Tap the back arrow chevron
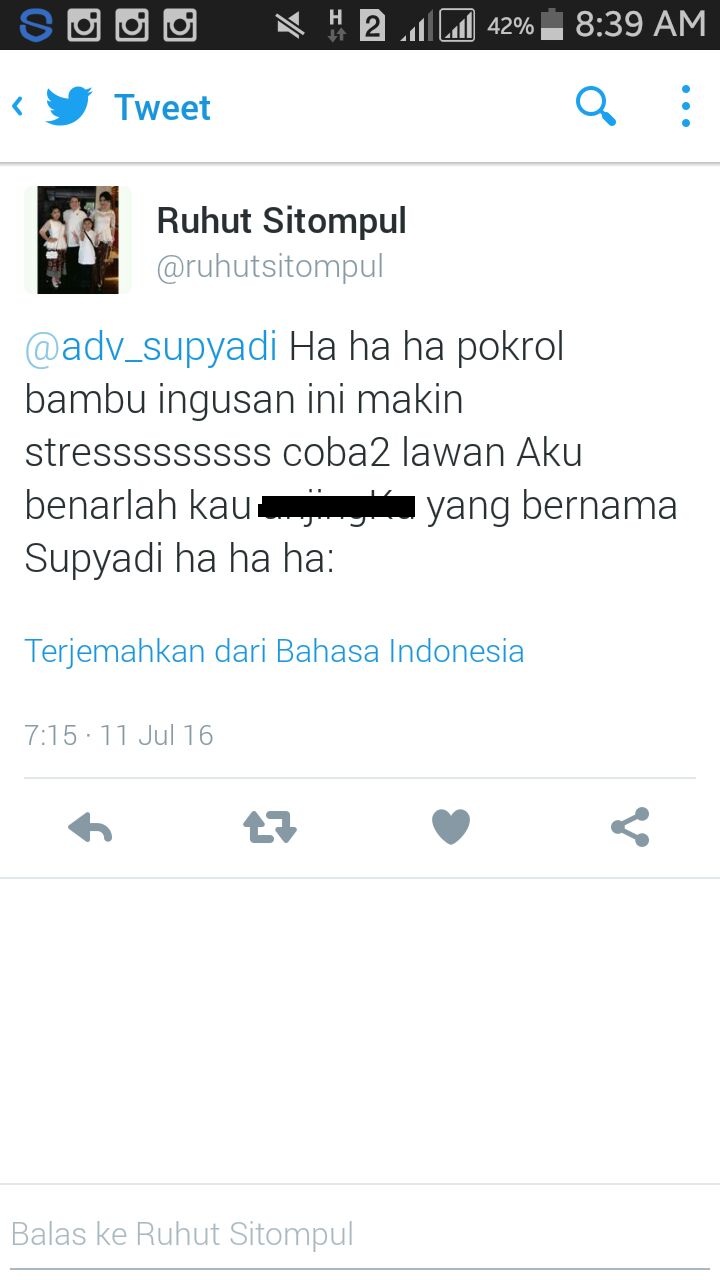Viewport: 720px width, 1280px height. point(17,106)
